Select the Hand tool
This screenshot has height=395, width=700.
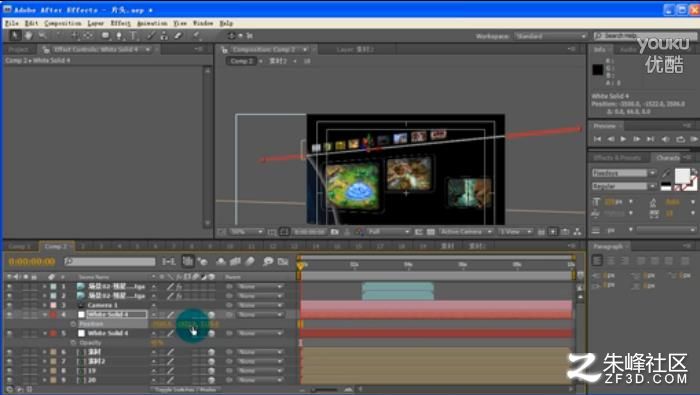point(29,36)
